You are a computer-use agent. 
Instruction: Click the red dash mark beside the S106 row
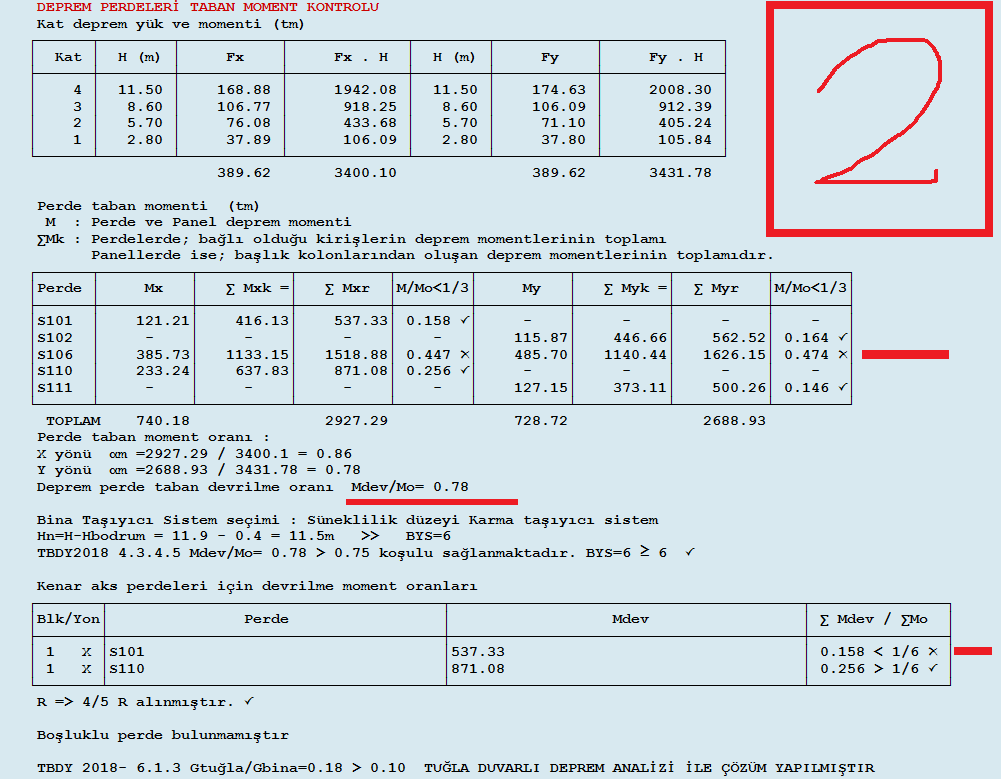point(905,354)
